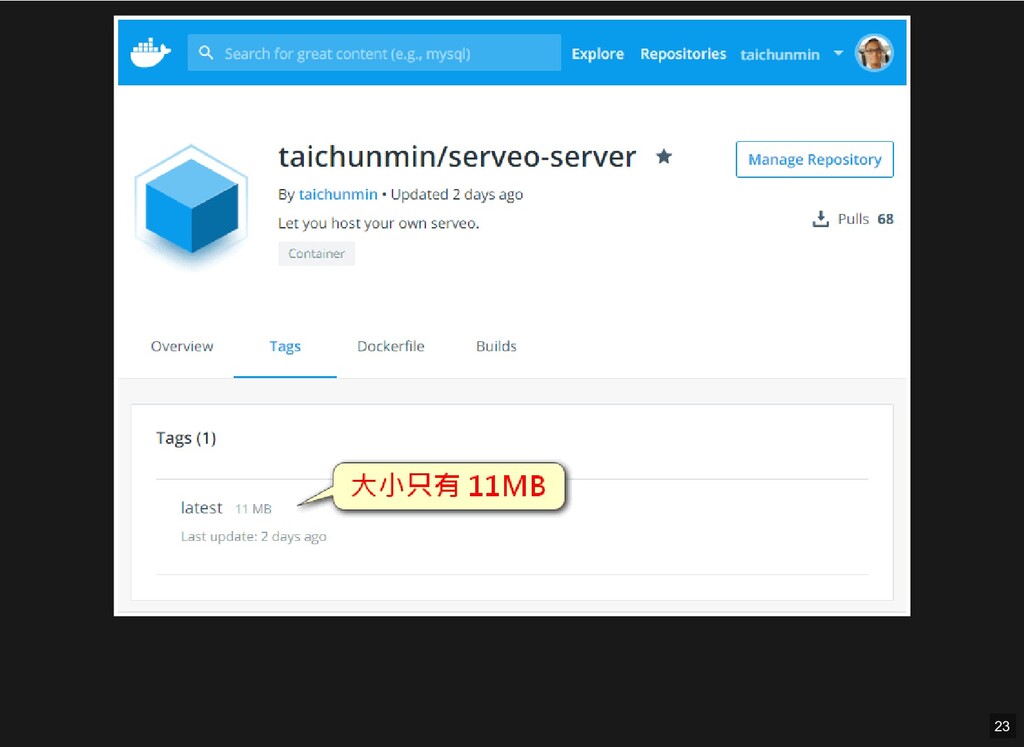Click the 'Last update: 2 days ago' text
Viewport: 1024px width, 747px height.
click(253, 537)
